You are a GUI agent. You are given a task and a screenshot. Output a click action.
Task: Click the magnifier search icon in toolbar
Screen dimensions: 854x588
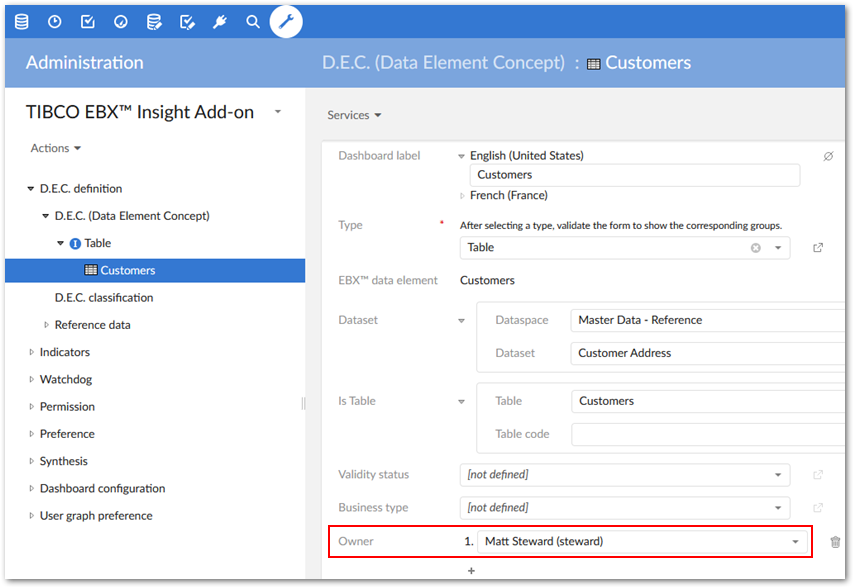[253, 21]
